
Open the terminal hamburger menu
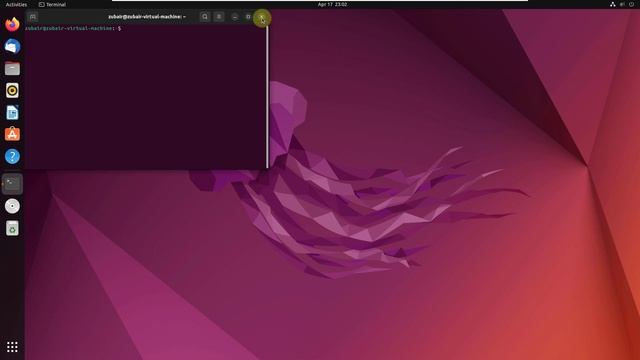click(219, 17)
